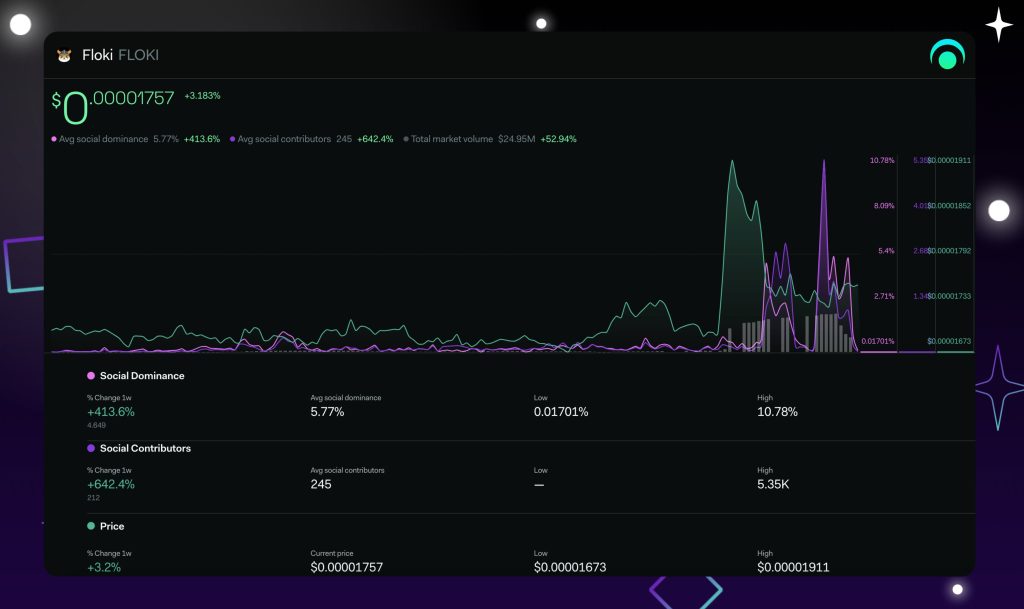Click the 245 avg social contributors table value

321,484
